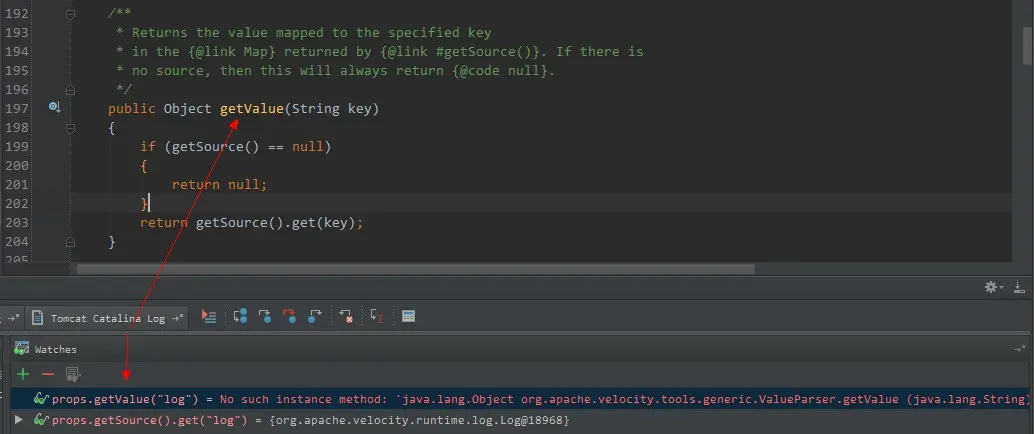Click the red Force Step Into icon
Viewport: 1034px width, 434px height.
point(289,317)
